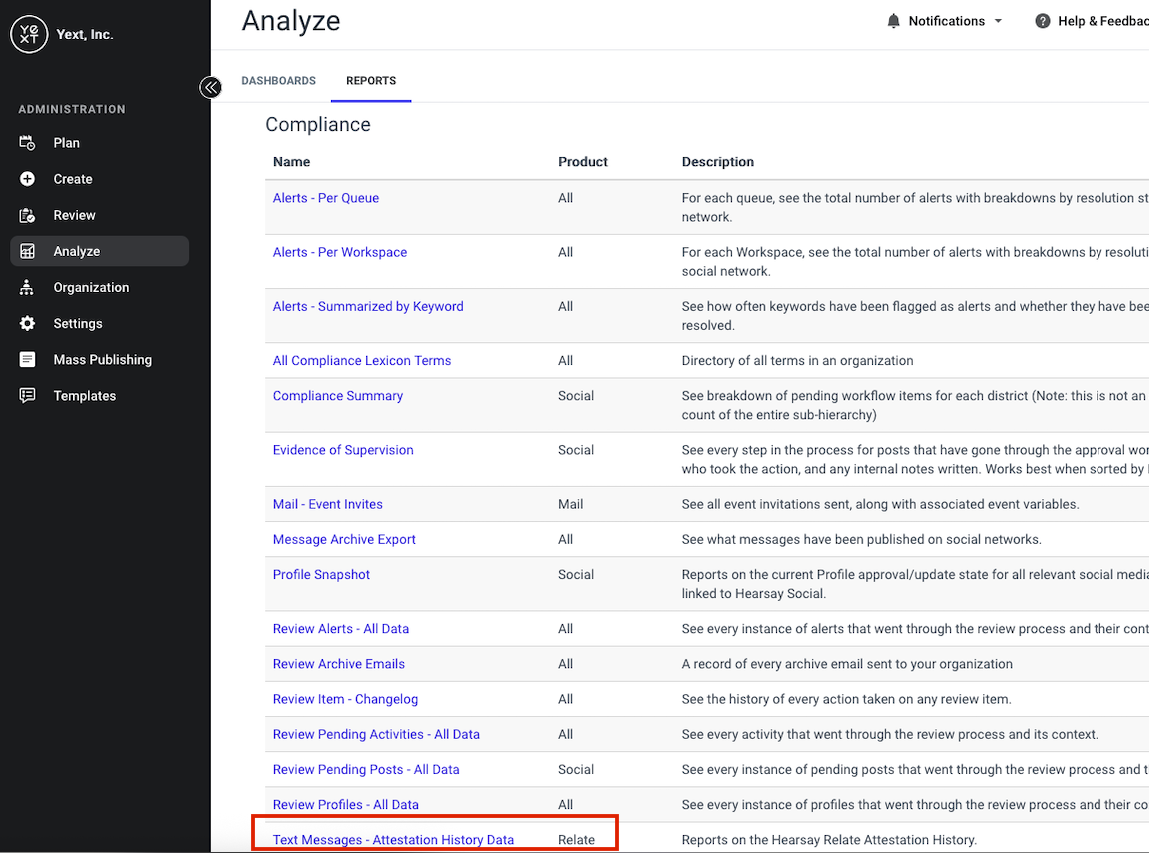Screen dimensions: 1149x853
Task: Open the Compliance Summary report
Action: (338, 396)
